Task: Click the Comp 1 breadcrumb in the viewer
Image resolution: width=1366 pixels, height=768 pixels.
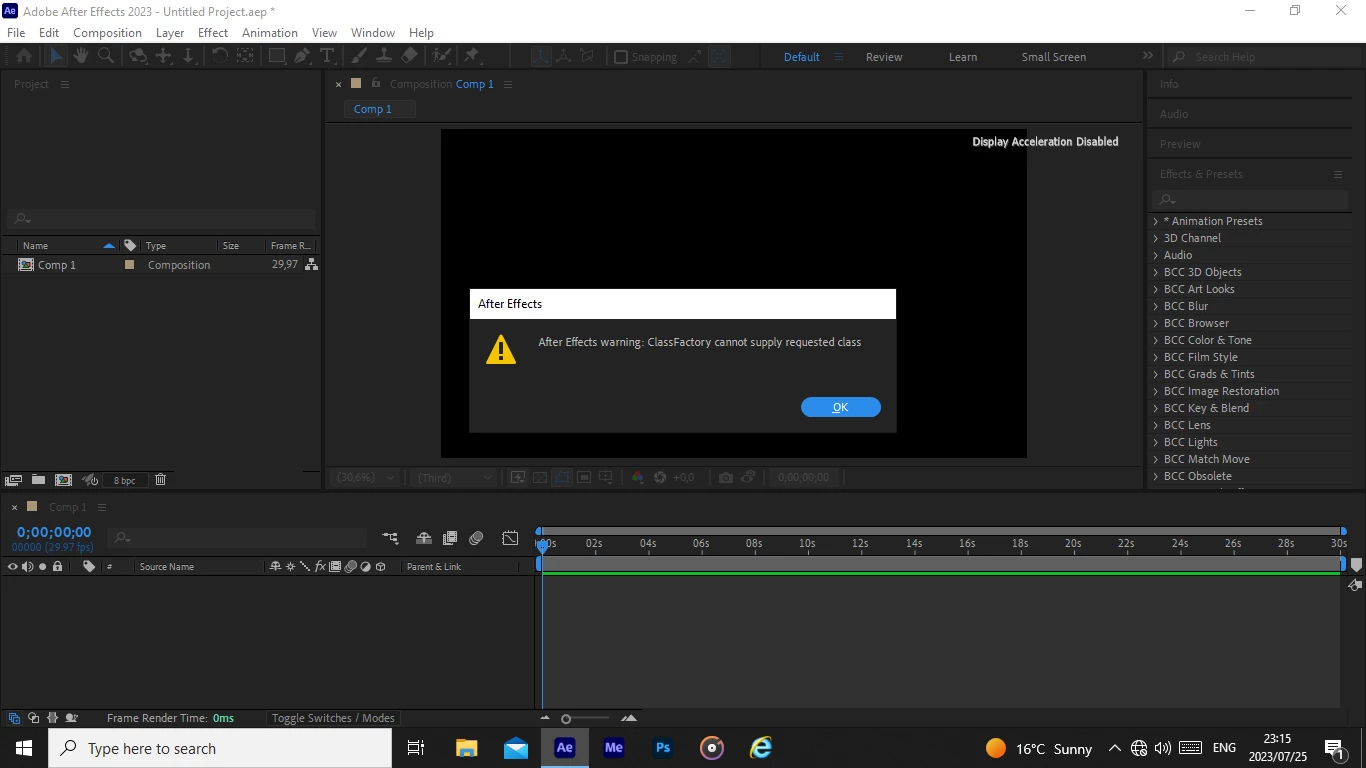Action: (373, 109)
